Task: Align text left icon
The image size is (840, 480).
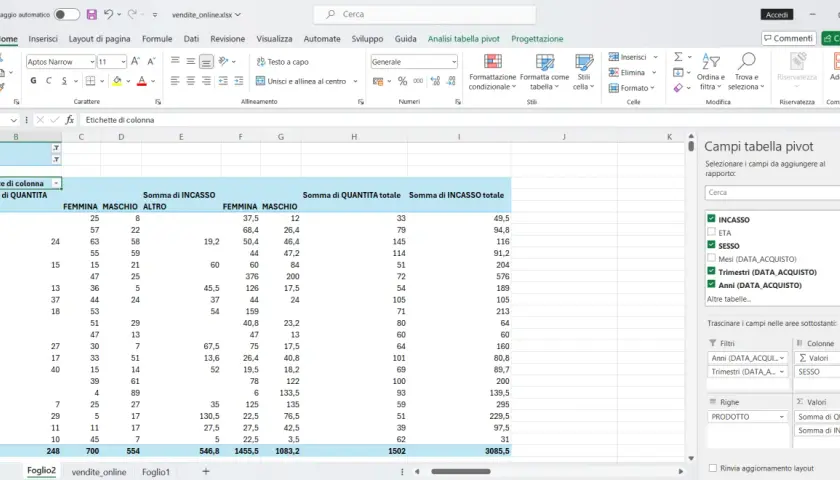Action: tap(175, 81)
